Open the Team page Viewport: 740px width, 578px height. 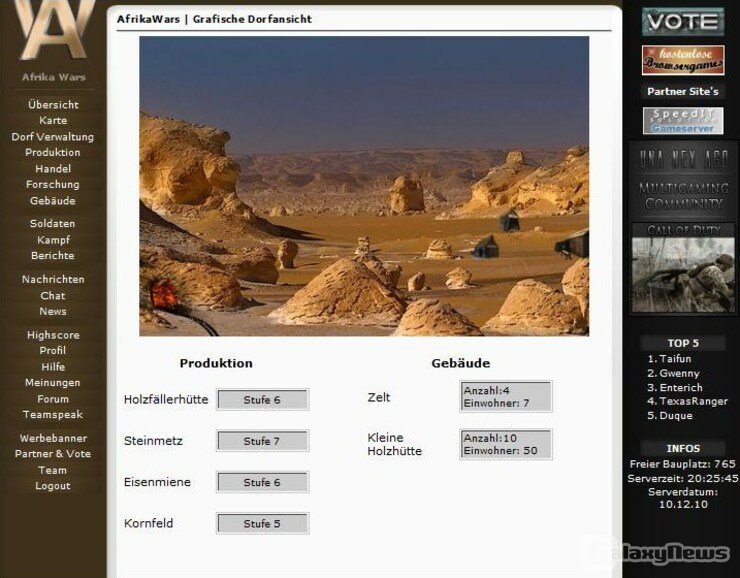[x=52, y=470]
